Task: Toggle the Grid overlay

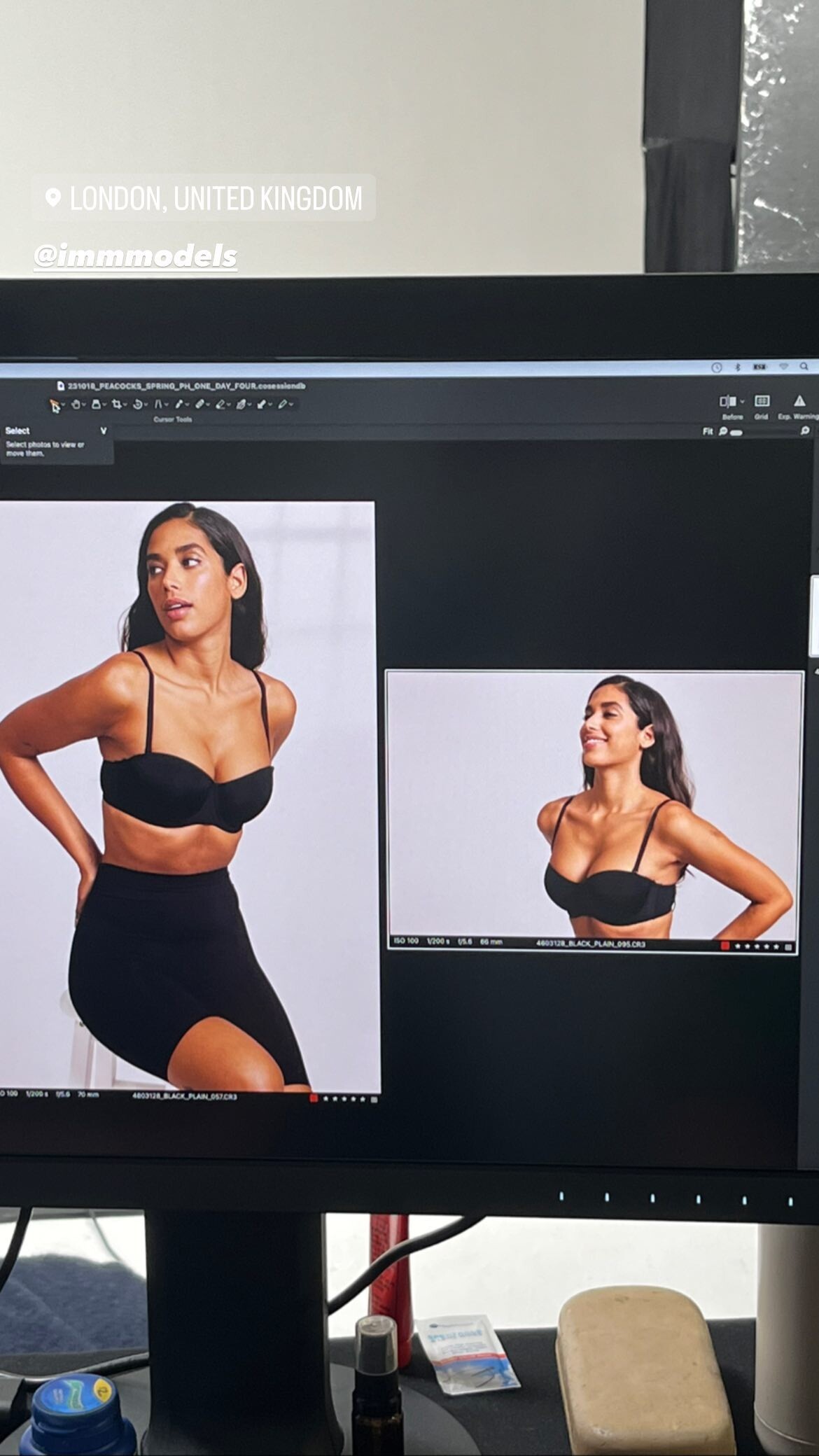Action: pos(761,401)
